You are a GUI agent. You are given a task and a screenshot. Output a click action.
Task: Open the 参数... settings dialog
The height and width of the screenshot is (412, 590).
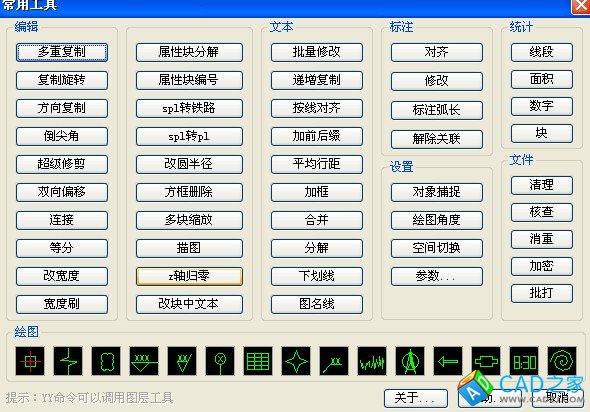pyautogui.click(x=436, y=276)
